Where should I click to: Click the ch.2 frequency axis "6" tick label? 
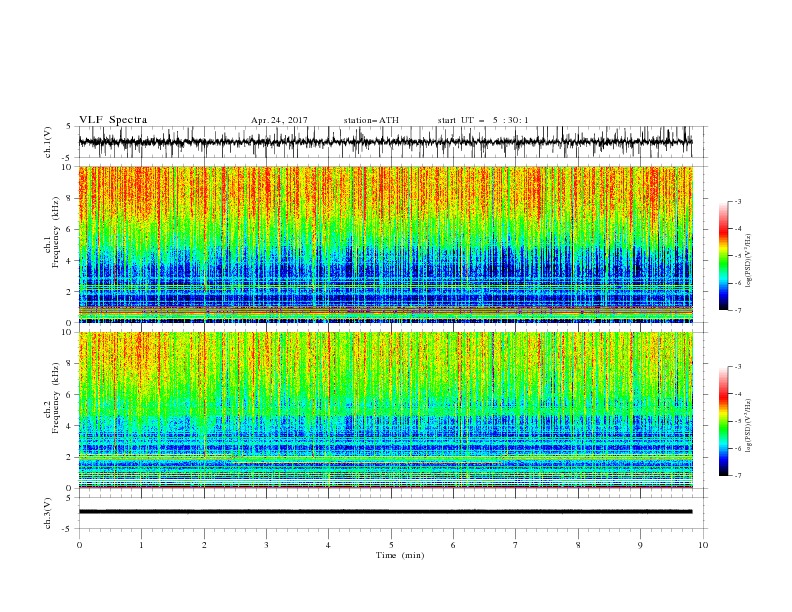69,395
